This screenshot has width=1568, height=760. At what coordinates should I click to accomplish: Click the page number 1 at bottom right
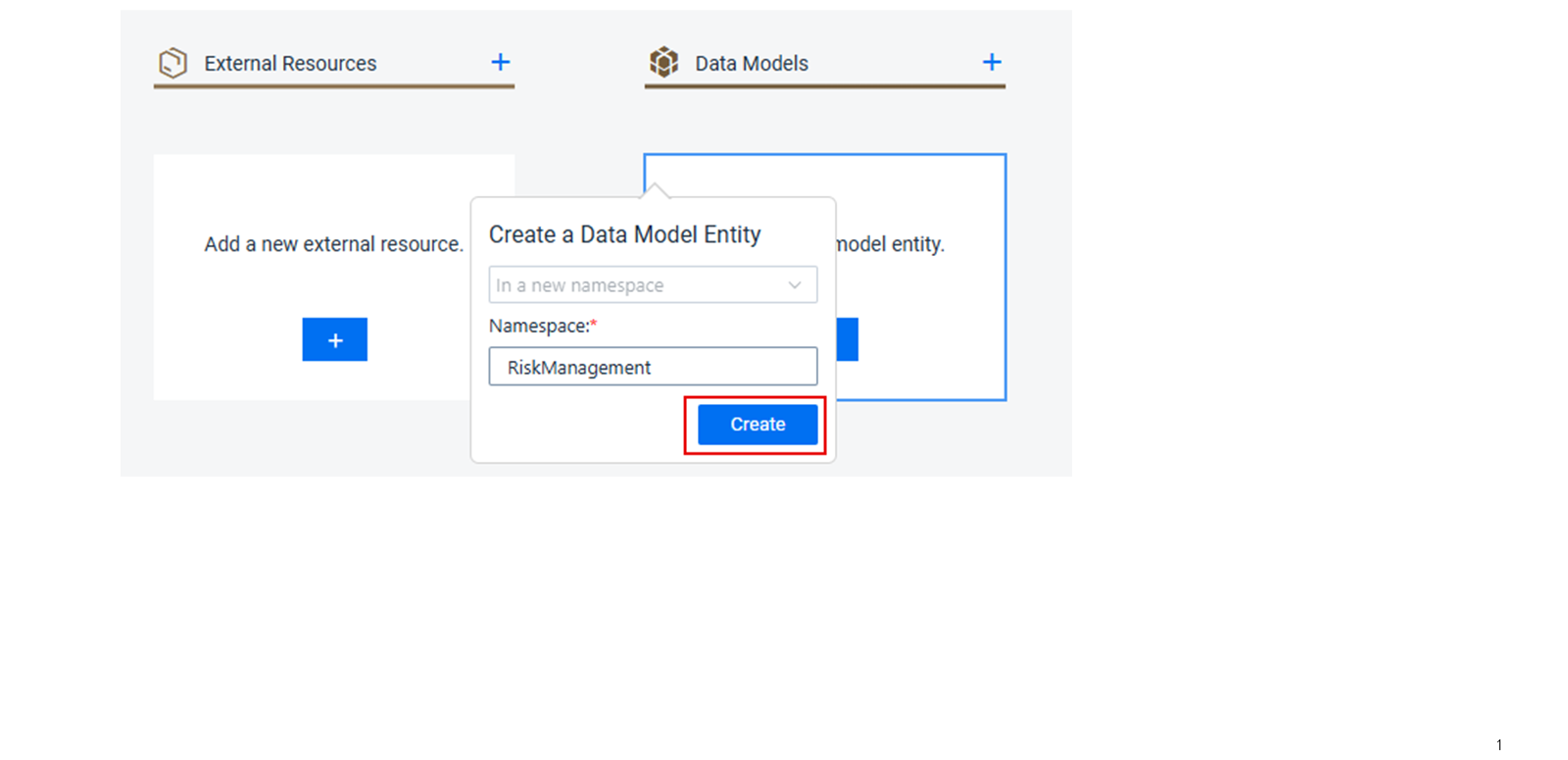point(1498,745)
